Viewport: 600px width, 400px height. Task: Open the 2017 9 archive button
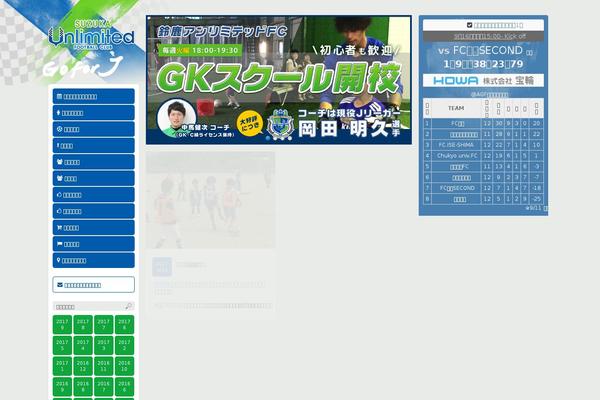click(x=62, y=325)
